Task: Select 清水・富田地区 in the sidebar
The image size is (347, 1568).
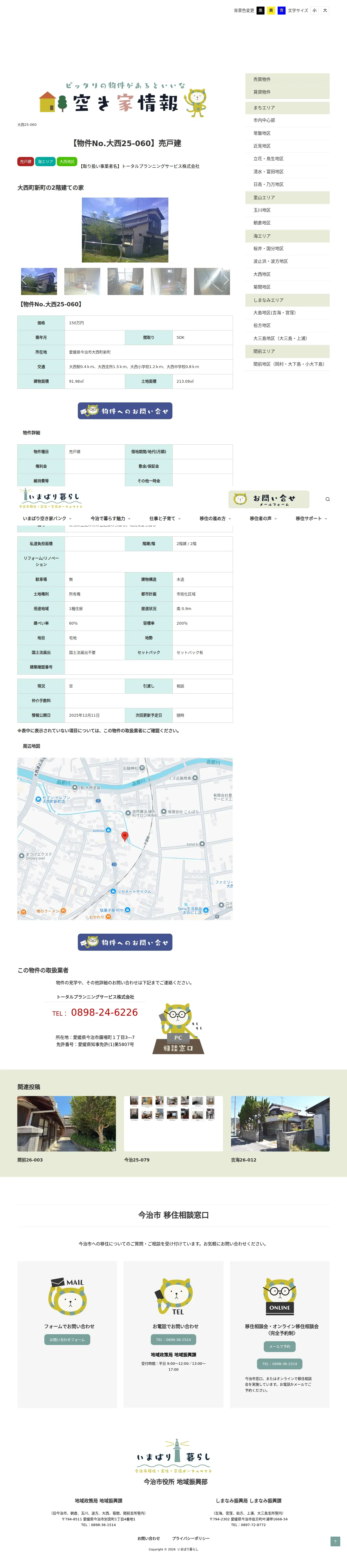Action: [288, 172]
